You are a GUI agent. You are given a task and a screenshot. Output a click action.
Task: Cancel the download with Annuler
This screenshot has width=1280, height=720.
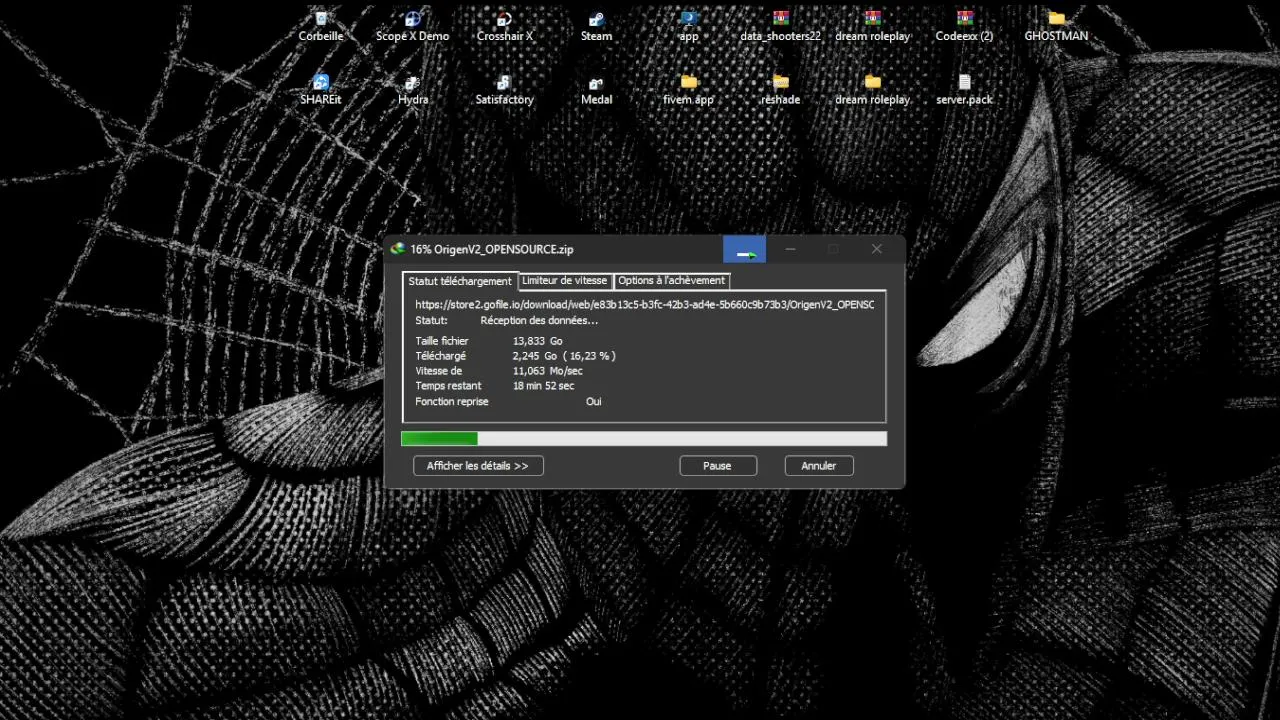click(818, 466)
